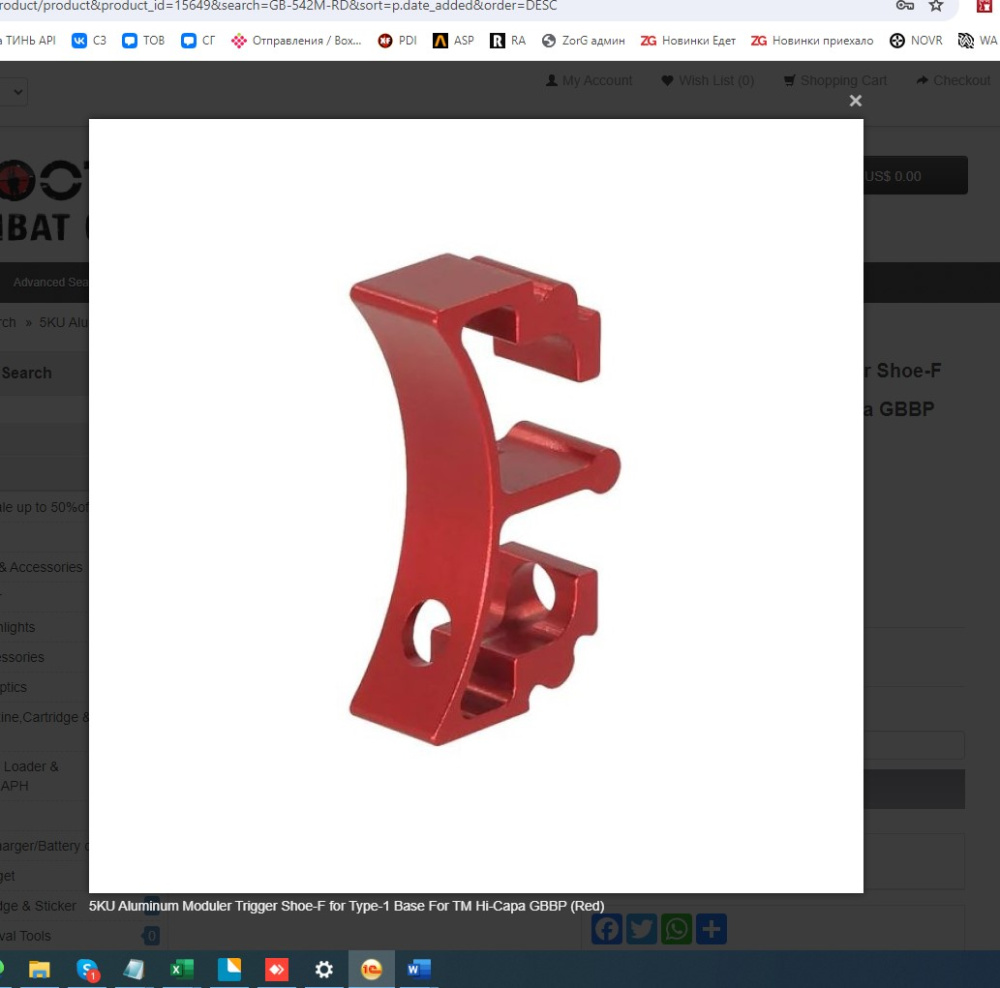Open the СГ bookmark
Image resolution: width=1000 pixels, height=988 pixels.
tap(198, 41)
